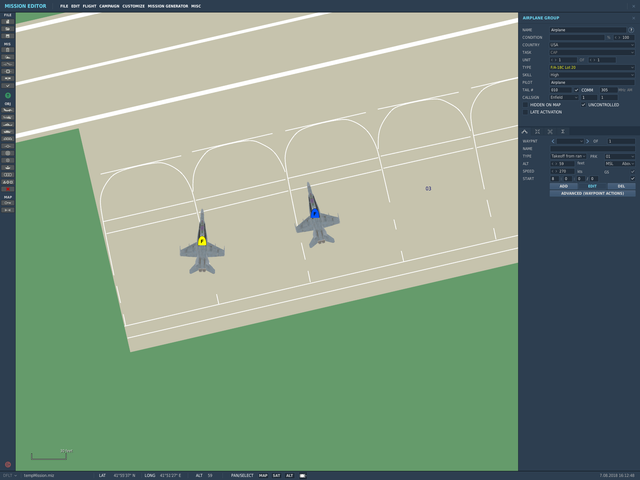Switch map view with MAP button
The image size is (640, 480).
click(263, 476)
